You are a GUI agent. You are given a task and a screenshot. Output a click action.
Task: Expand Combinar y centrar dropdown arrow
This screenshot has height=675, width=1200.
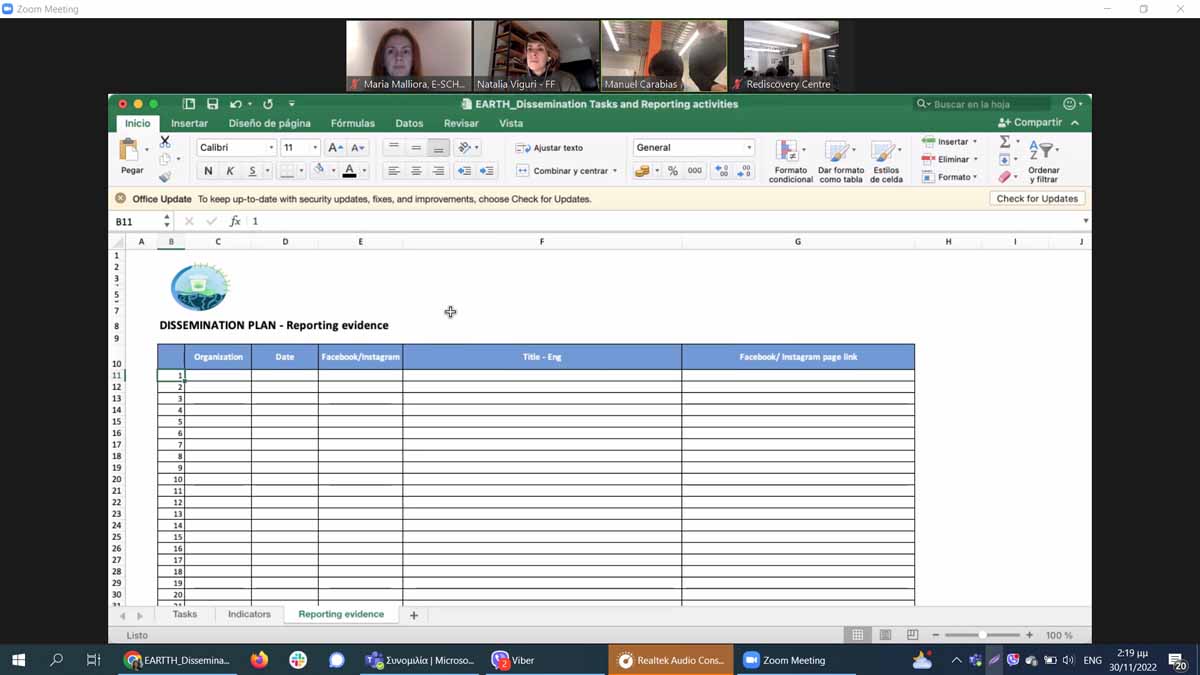[x=615, y=171]
